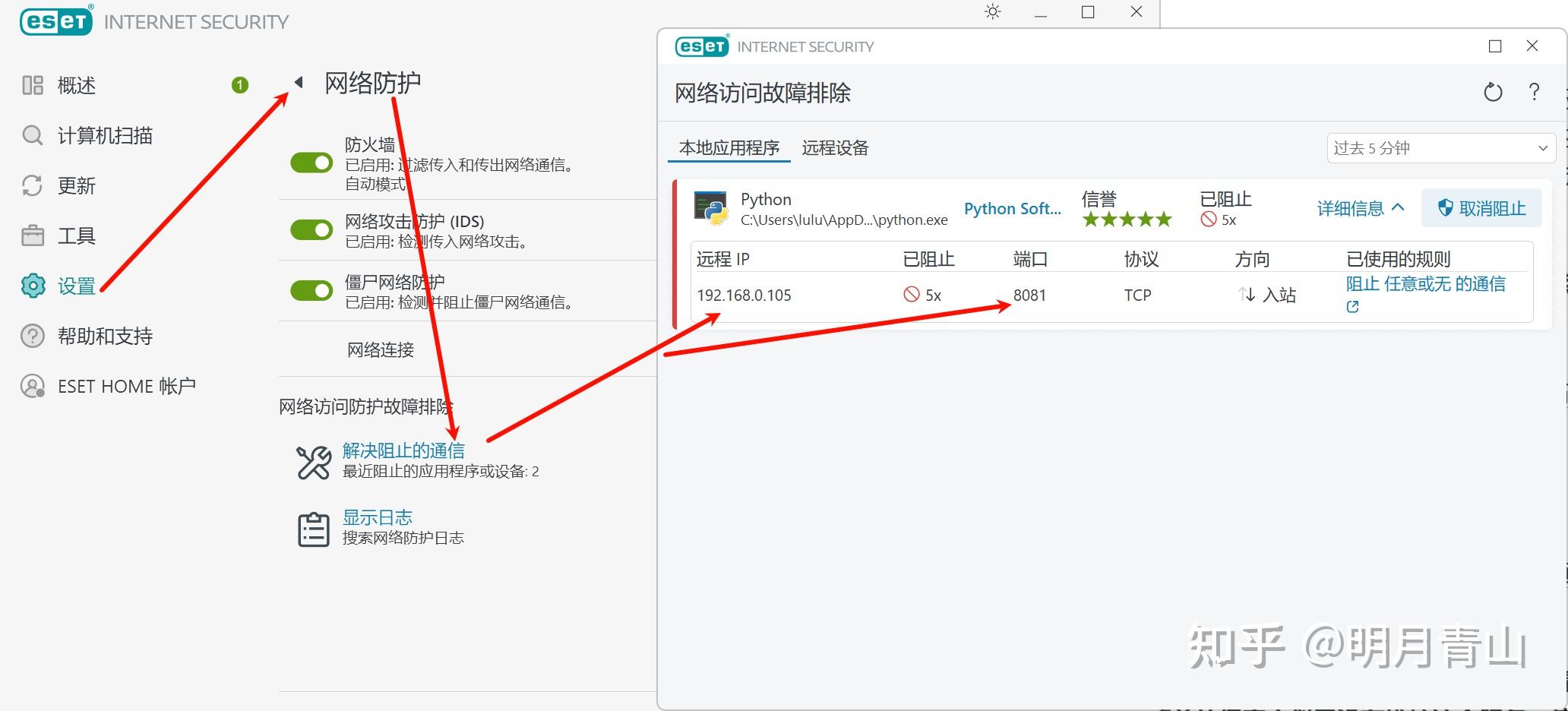Open 帮助和支持 from the sidebar
This screenshot has width=1568, height=711.
tap(105, 336)
